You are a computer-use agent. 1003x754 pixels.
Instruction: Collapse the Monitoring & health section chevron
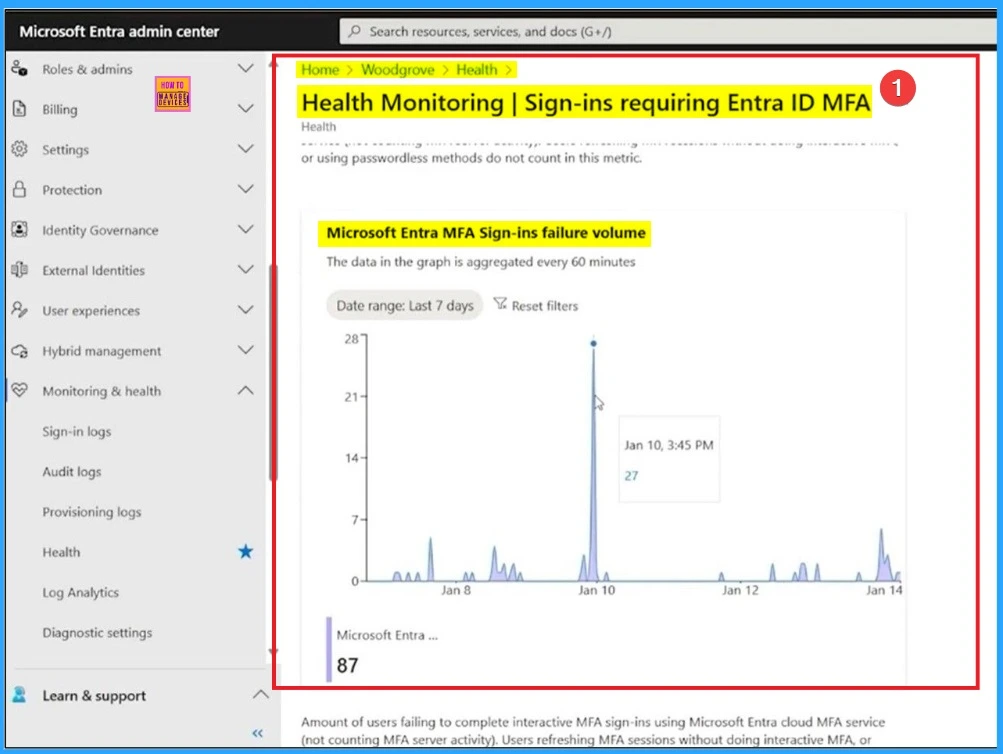click(246, 390)
